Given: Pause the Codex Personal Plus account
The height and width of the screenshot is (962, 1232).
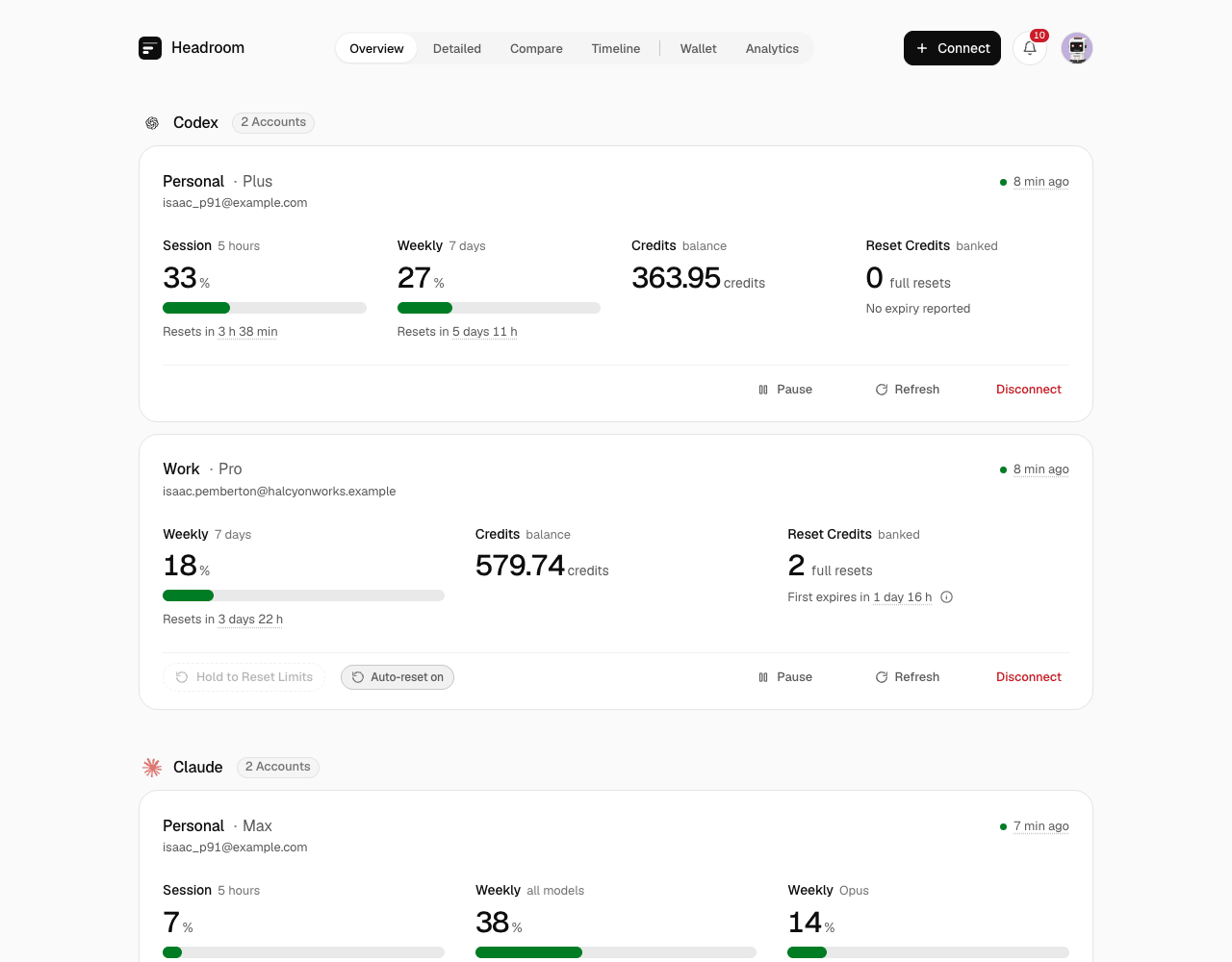Looking at the screenshot, I should (x=785, y=390).
